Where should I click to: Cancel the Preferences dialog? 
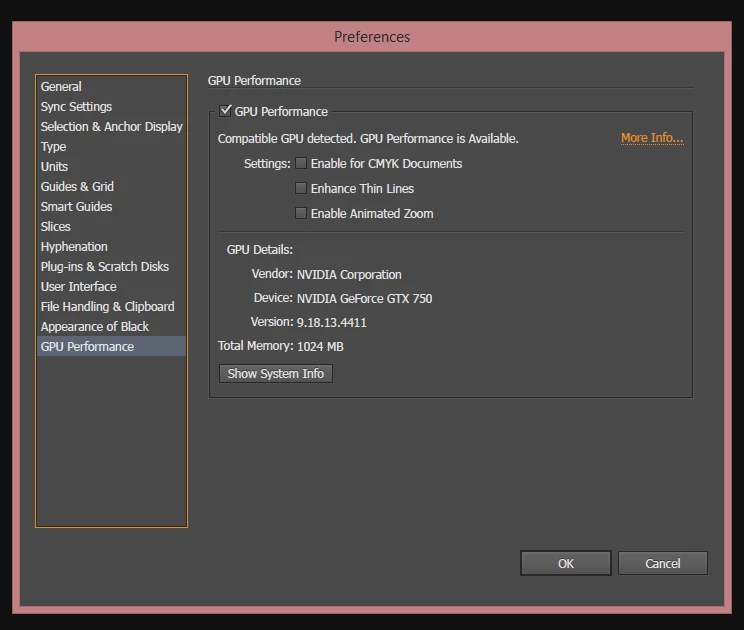pos(662,563)
